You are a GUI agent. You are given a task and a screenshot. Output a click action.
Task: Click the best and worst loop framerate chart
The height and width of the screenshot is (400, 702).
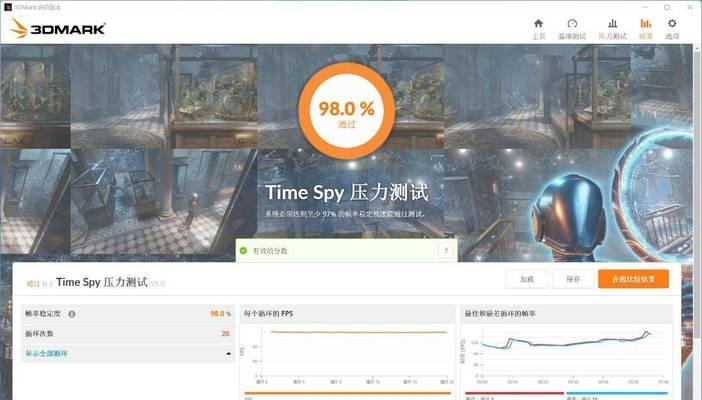(x=566, y=355)
